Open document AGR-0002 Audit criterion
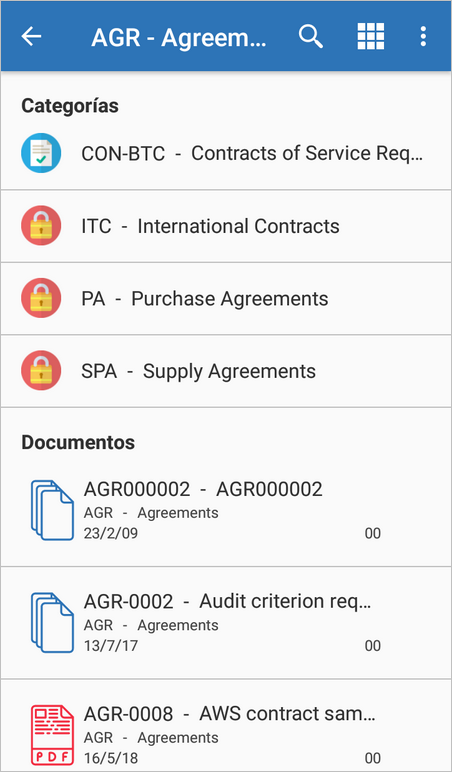Screen dimensions: 452x772 click(x=226, y=623)
